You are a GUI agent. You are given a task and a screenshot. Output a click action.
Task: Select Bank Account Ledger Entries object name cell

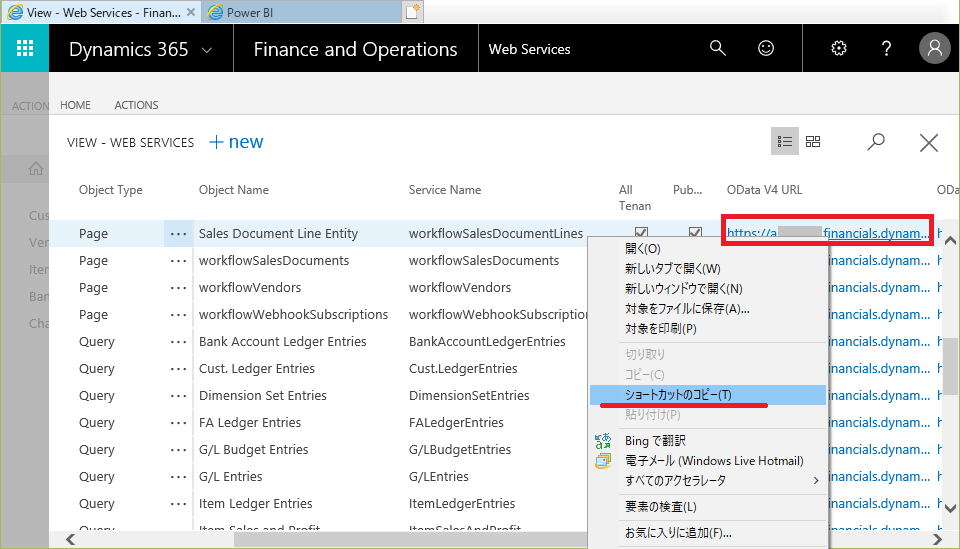(282, 342)
